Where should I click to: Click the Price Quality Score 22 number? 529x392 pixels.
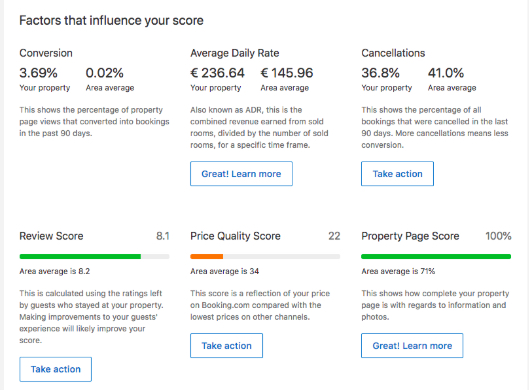tap(334, 236)
